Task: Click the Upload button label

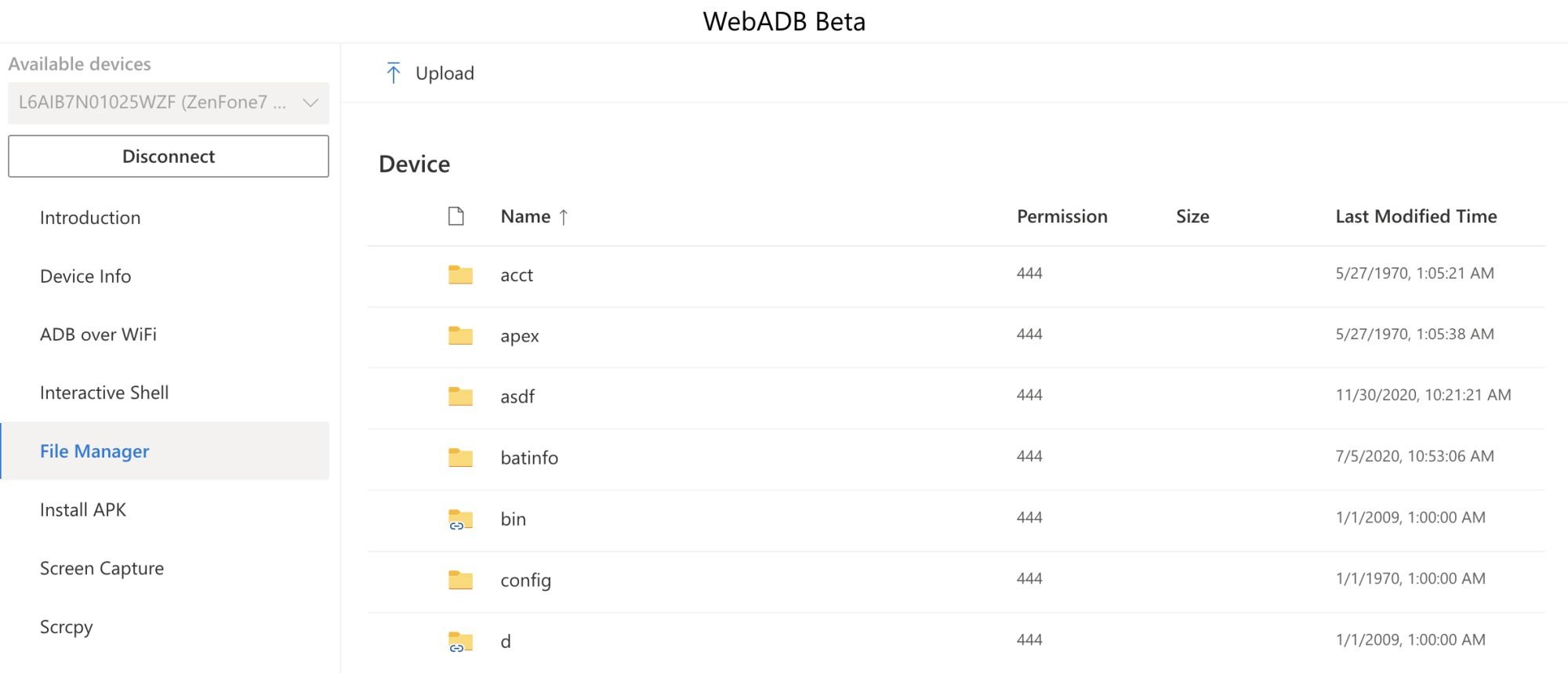Action: pos(445,73)
